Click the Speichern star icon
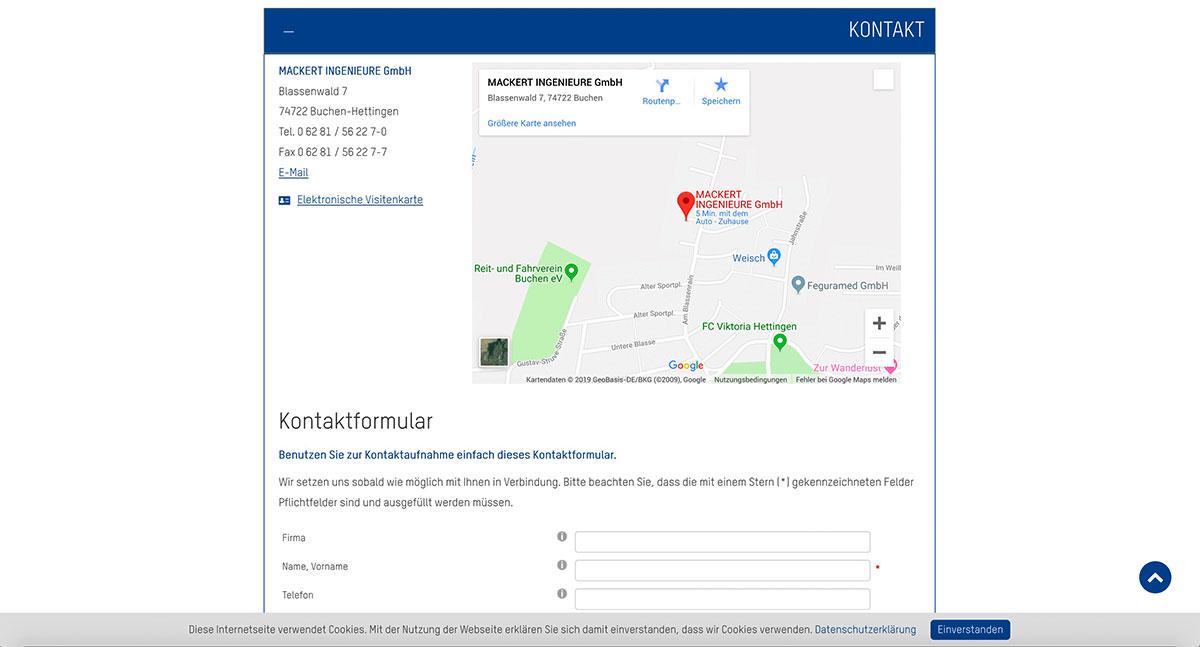The image size is (1200, 647). [721, 86]
